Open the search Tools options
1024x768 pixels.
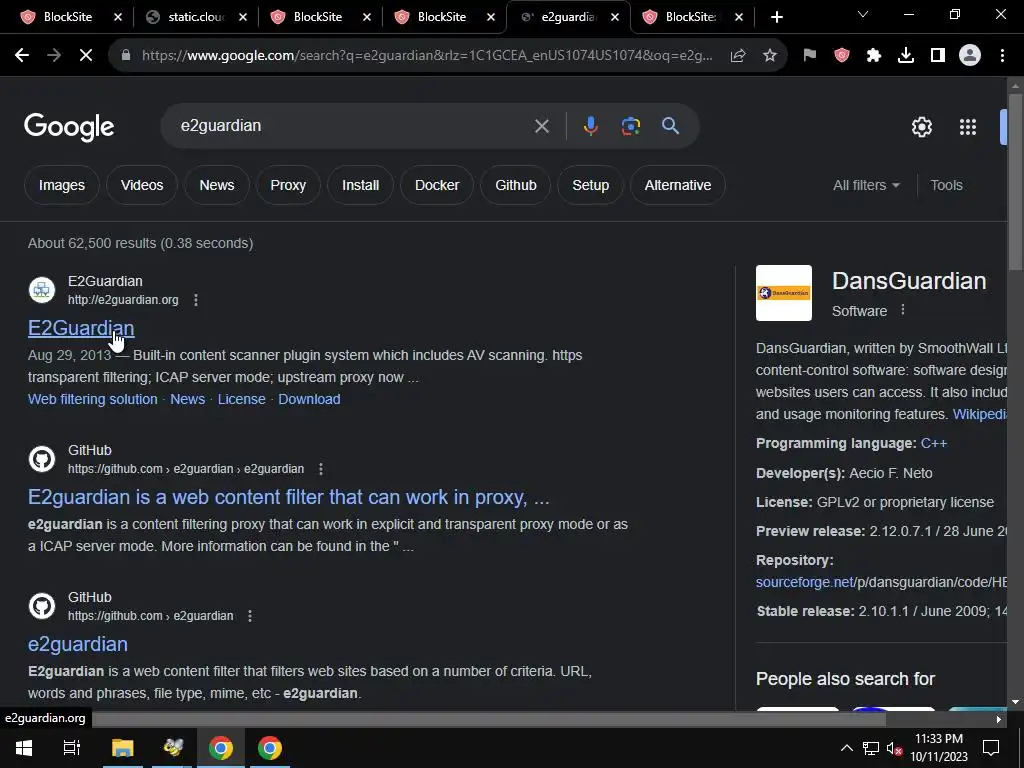click(946, 185)
